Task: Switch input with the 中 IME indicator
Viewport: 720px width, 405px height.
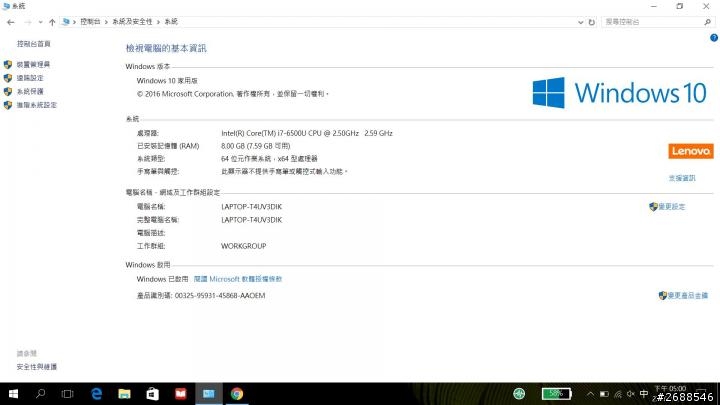Action: tap(644, 394)
